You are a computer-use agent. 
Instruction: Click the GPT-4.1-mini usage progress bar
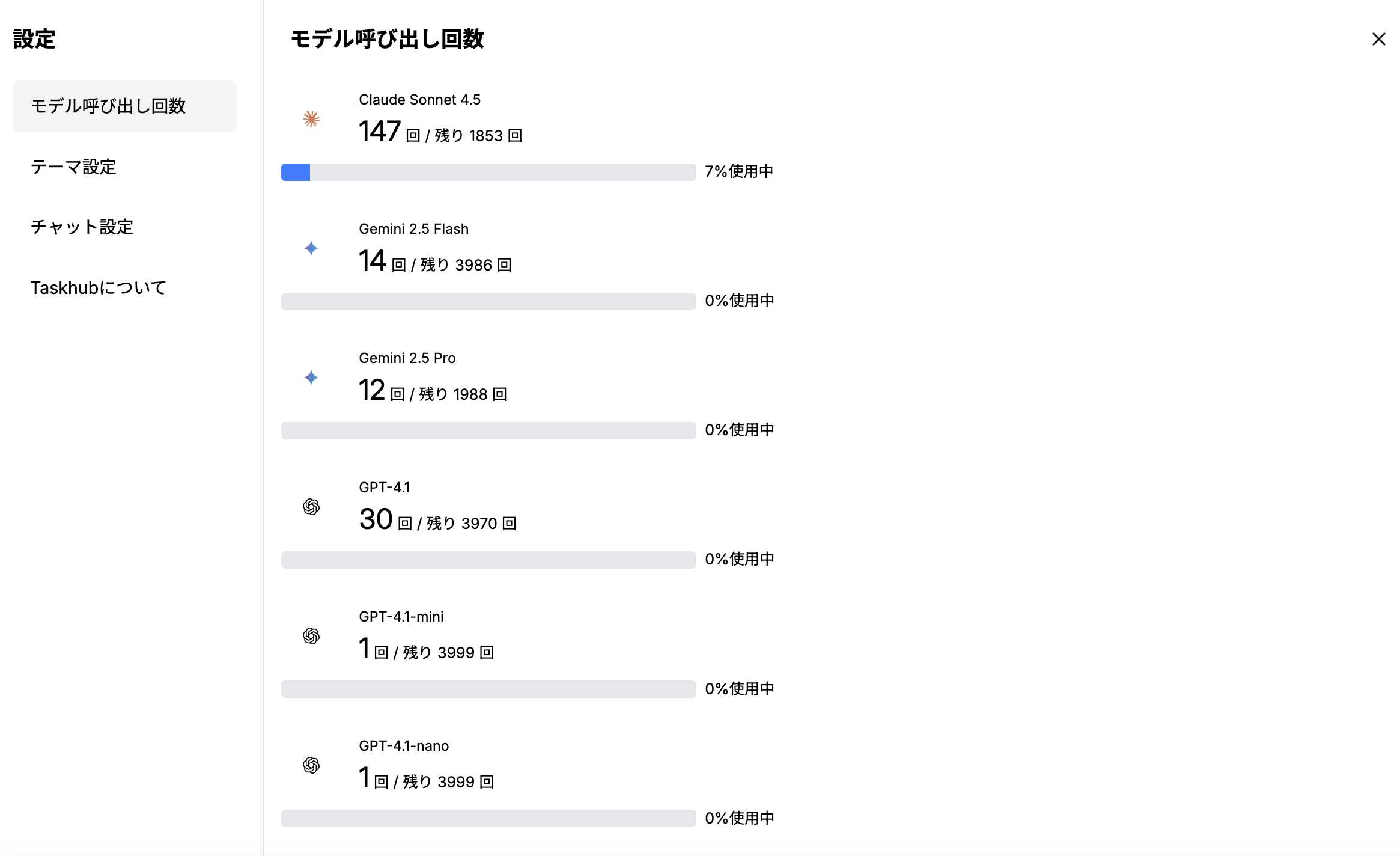(x=488, y=689)
